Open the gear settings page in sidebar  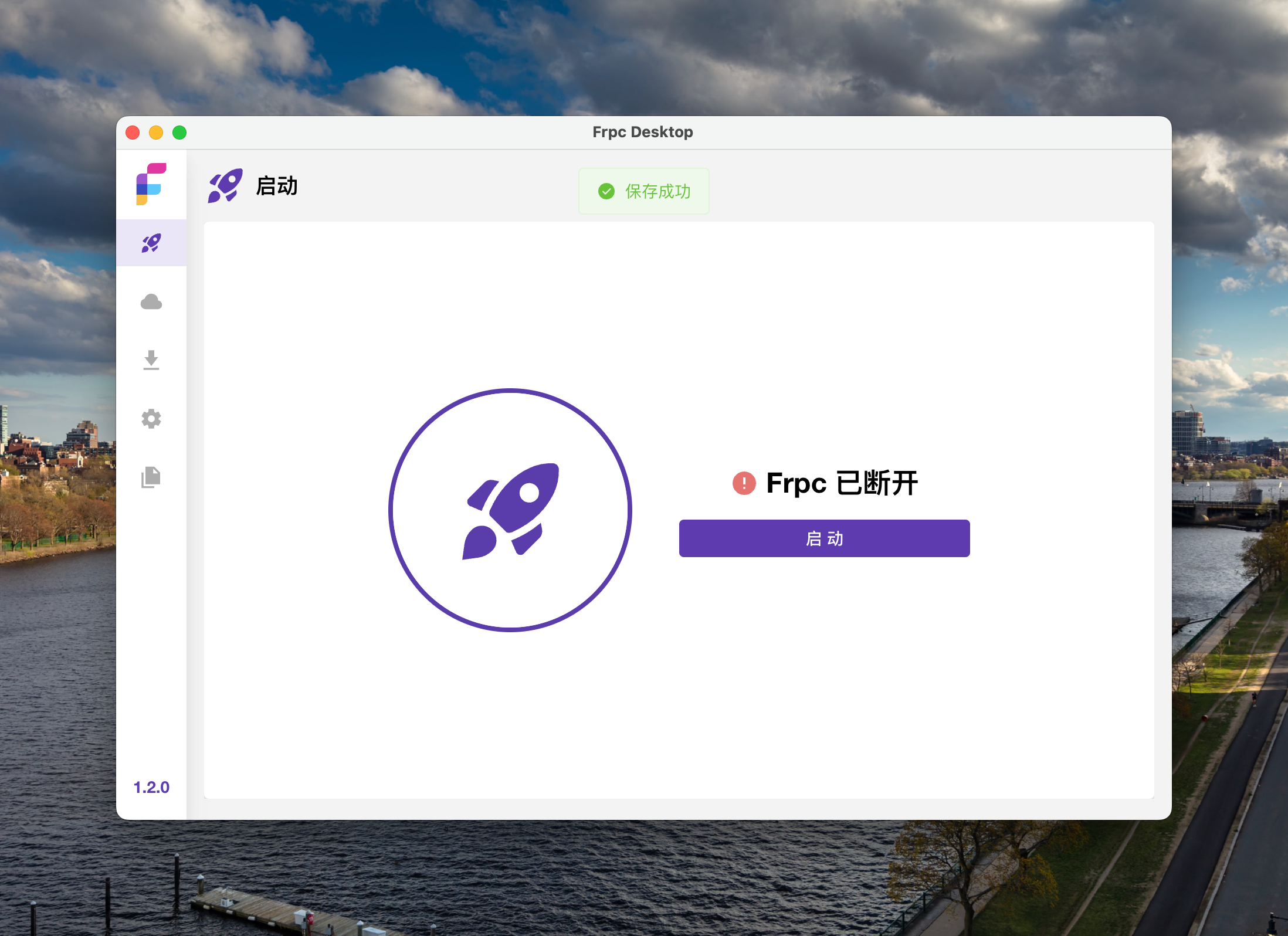151,419
